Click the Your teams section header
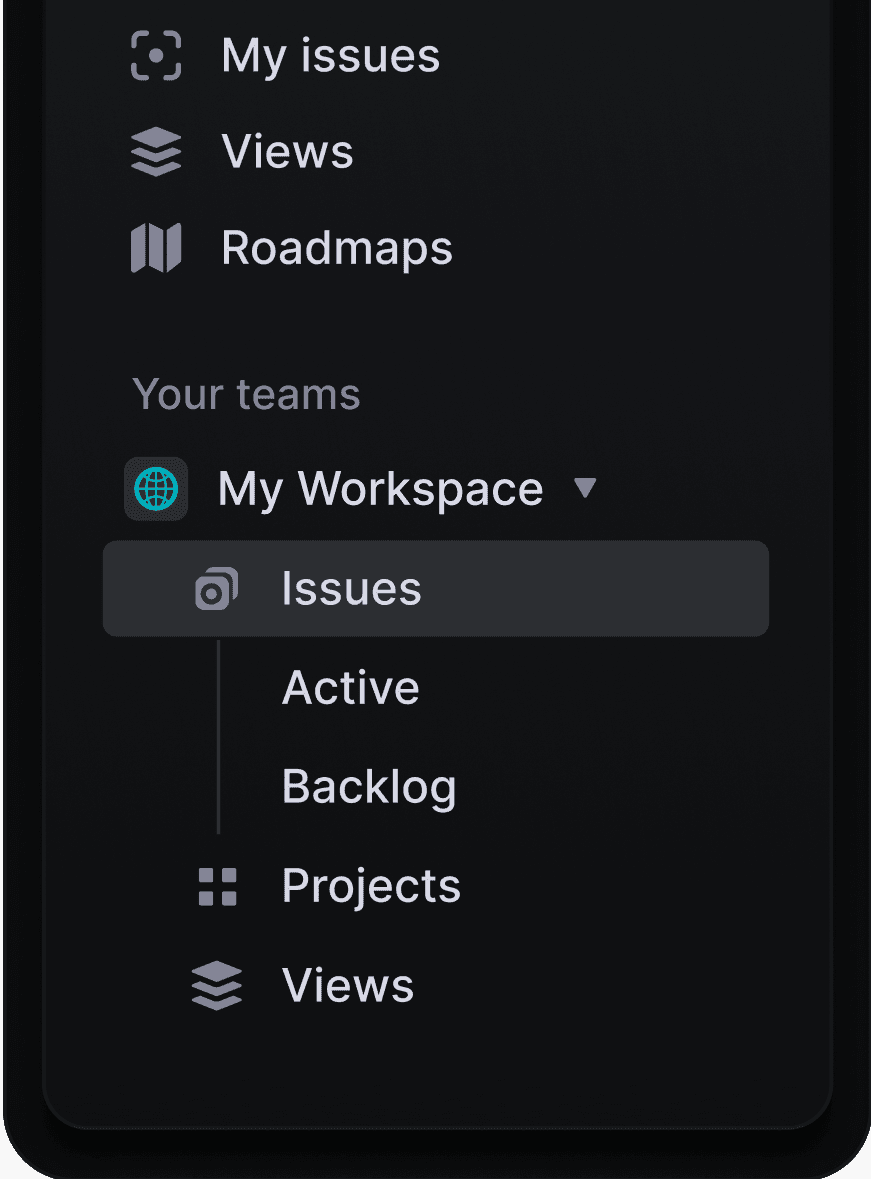The height and width of the screenshot is (1179, 871). point(246,394)
